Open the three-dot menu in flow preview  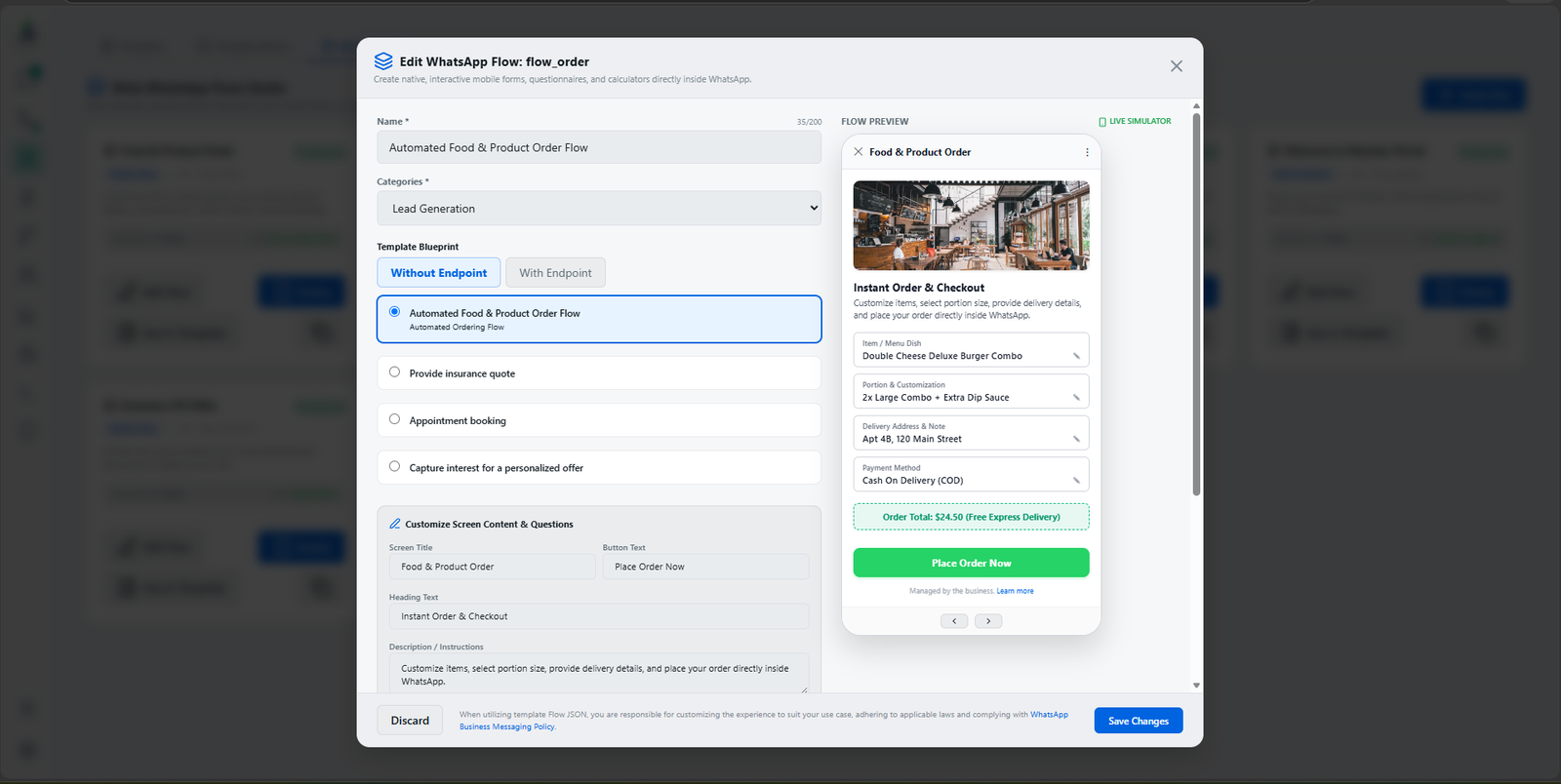1087,152
